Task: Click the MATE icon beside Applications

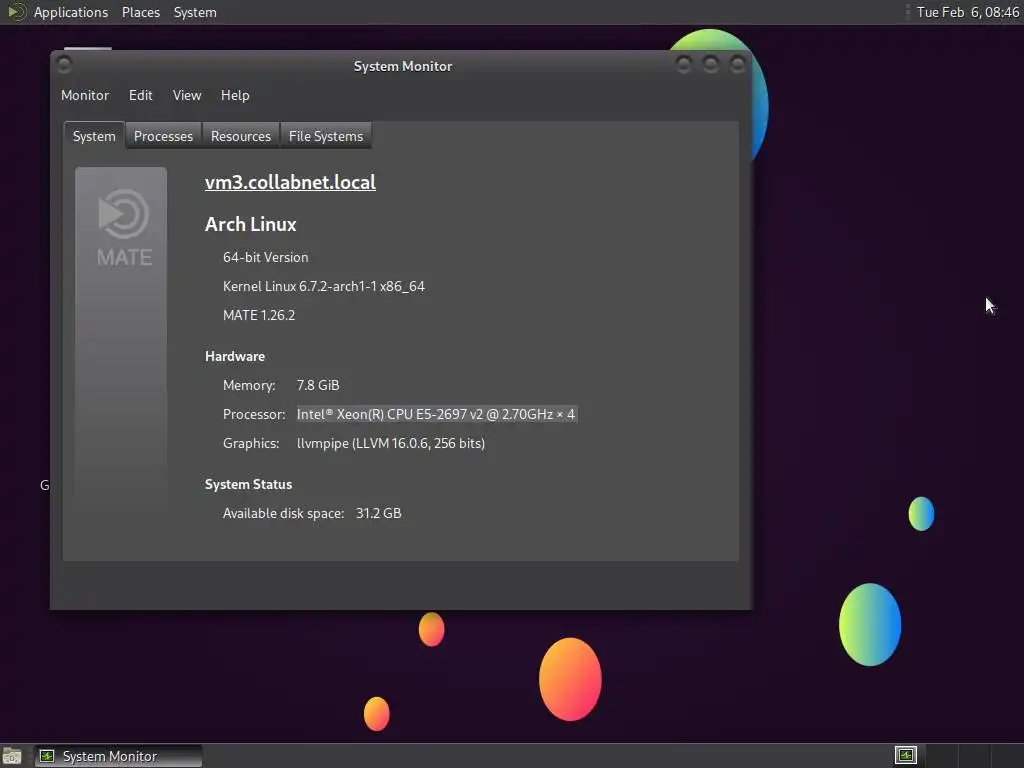Action: point(16,12)
